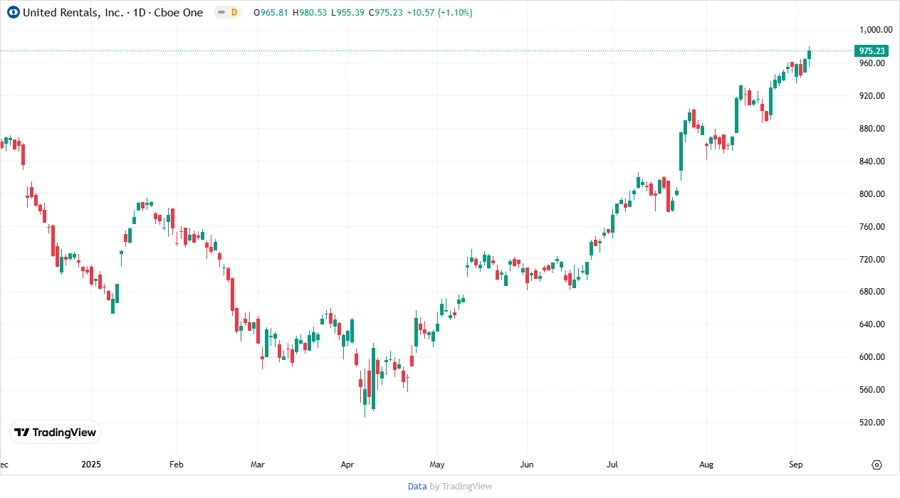Click the Aug label on time axis

click(706, 464)
